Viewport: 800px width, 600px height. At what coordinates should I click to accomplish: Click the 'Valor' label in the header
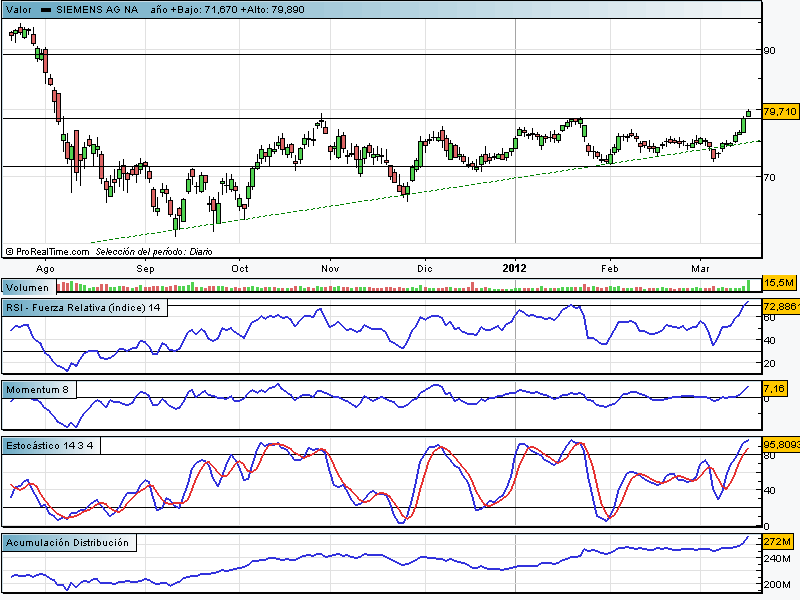18,10
